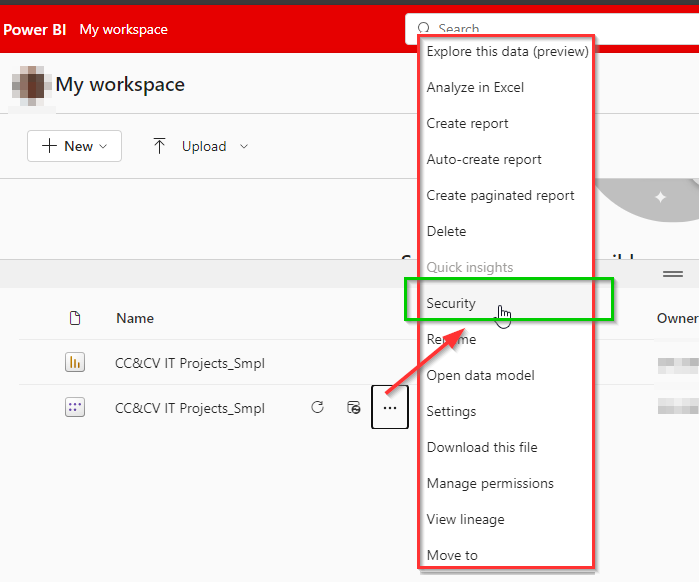Viewport: 699px width, 582px height.
Task: Select Explore this data (preview)
Action: point(507,51)
